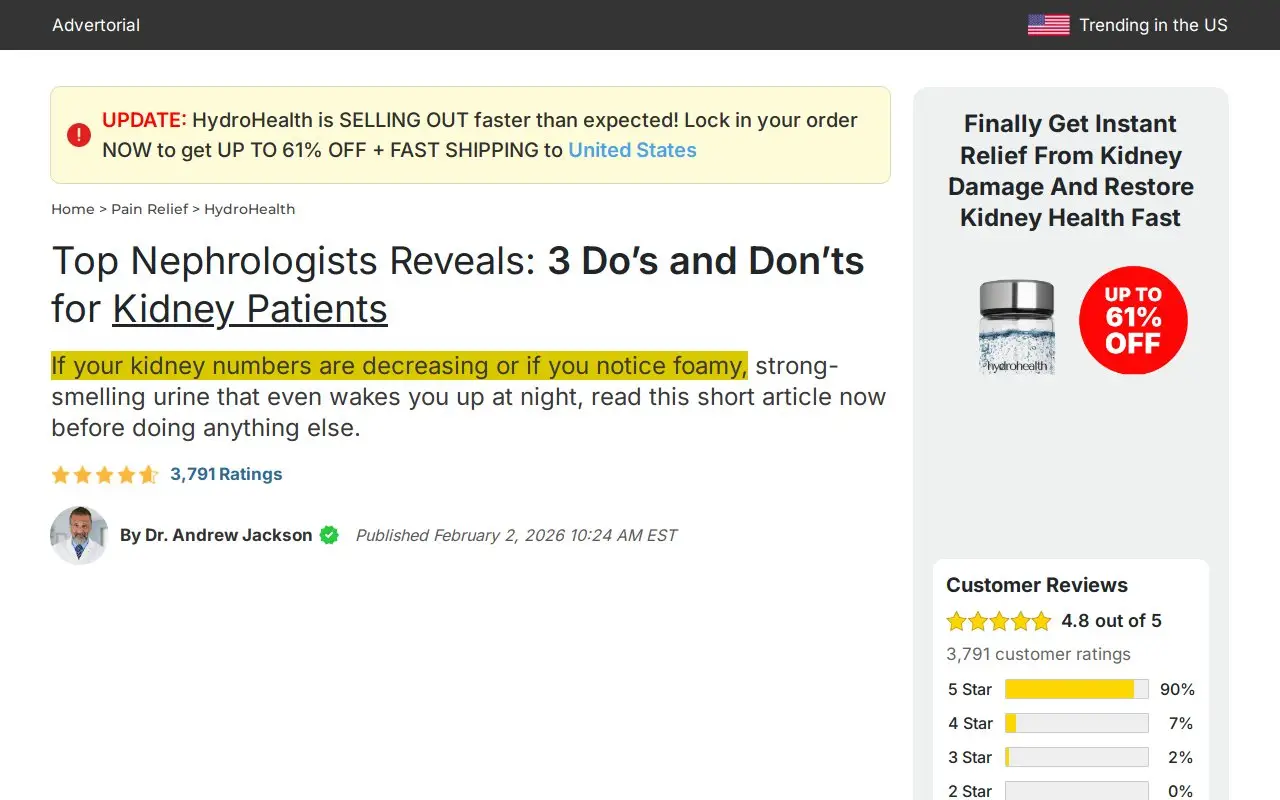Click Dr. Andrew Jackson's avatar photo
Screen dimensions: 1280x800
(79, 535)
